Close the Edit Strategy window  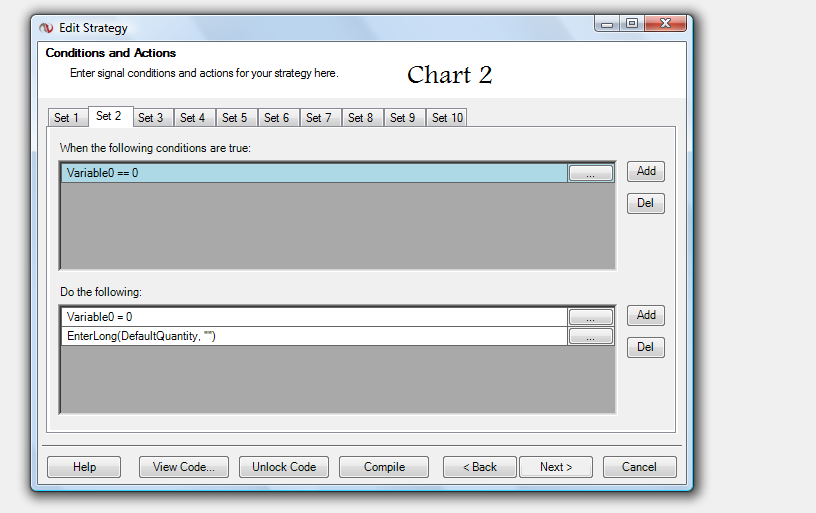point(665,24)
